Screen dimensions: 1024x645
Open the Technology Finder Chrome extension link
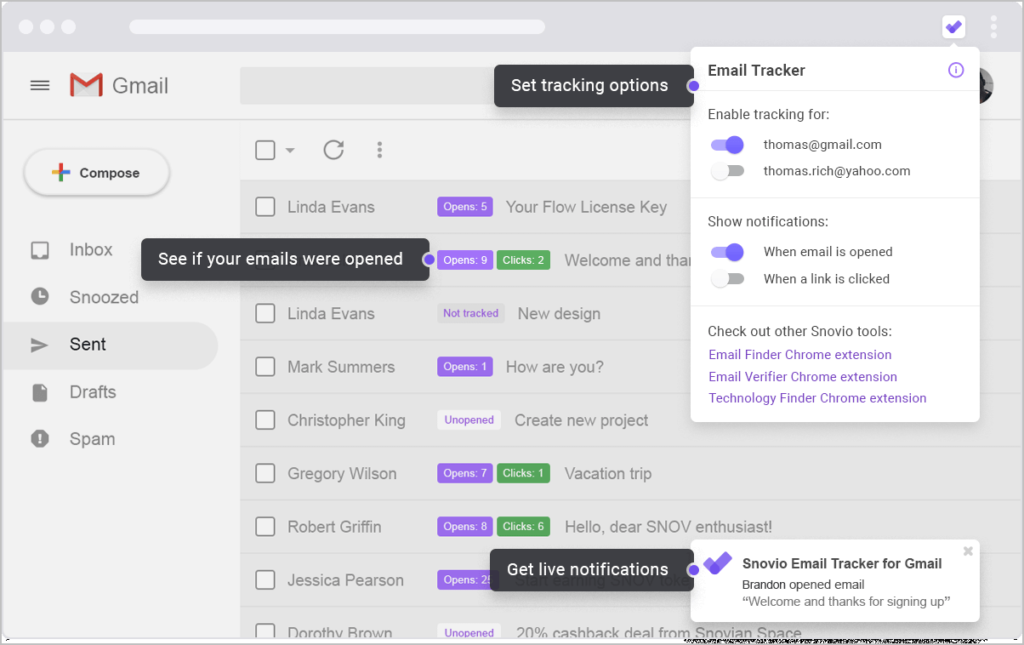pos(817,398)
